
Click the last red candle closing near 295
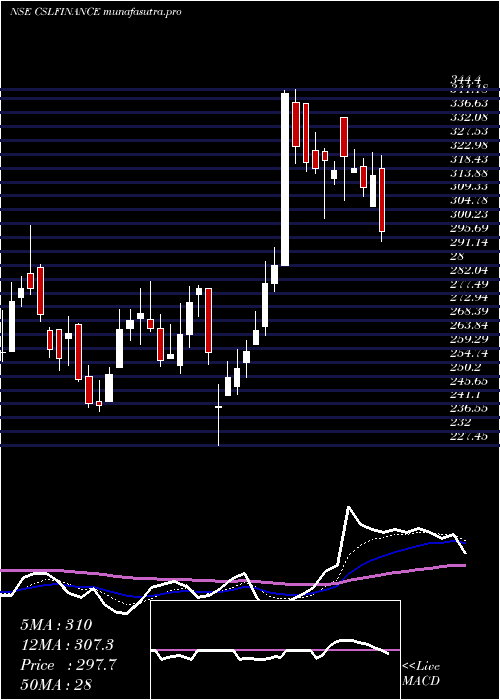point(382,199)
